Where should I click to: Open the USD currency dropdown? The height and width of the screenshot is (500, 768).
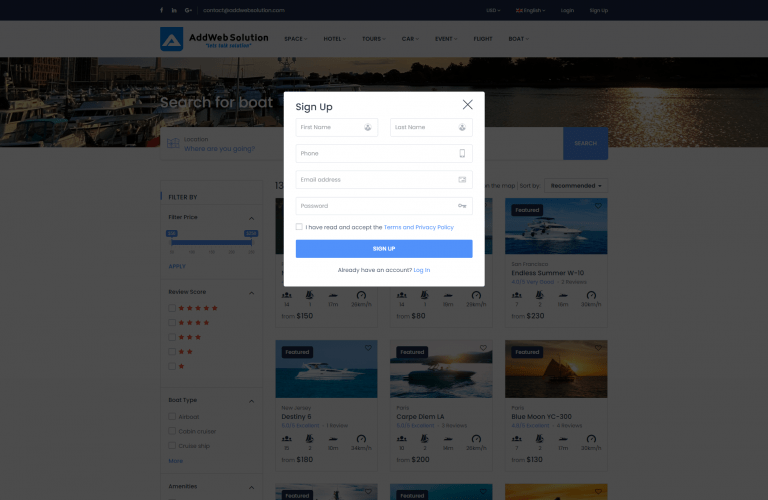[493, 10]
